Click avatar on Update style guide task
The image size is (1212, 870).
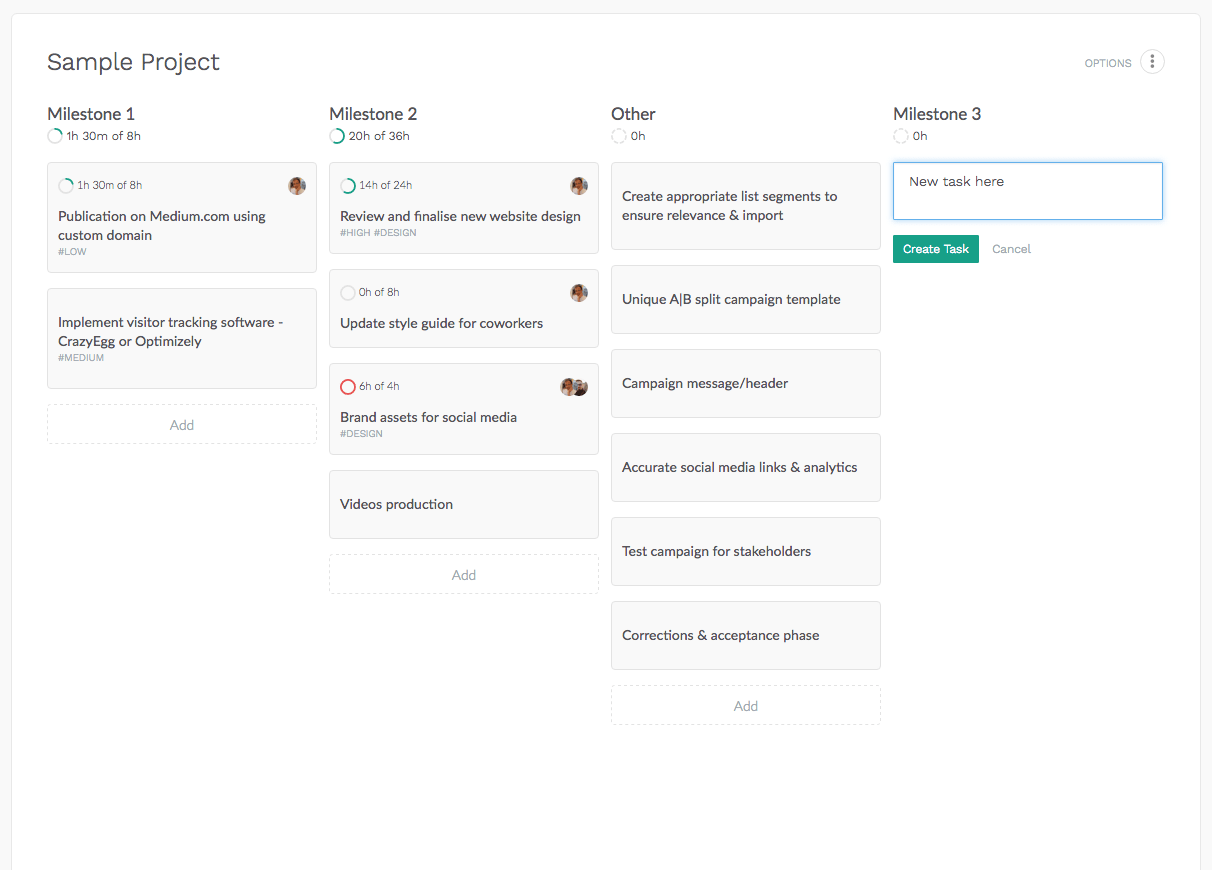click(579, 293)
